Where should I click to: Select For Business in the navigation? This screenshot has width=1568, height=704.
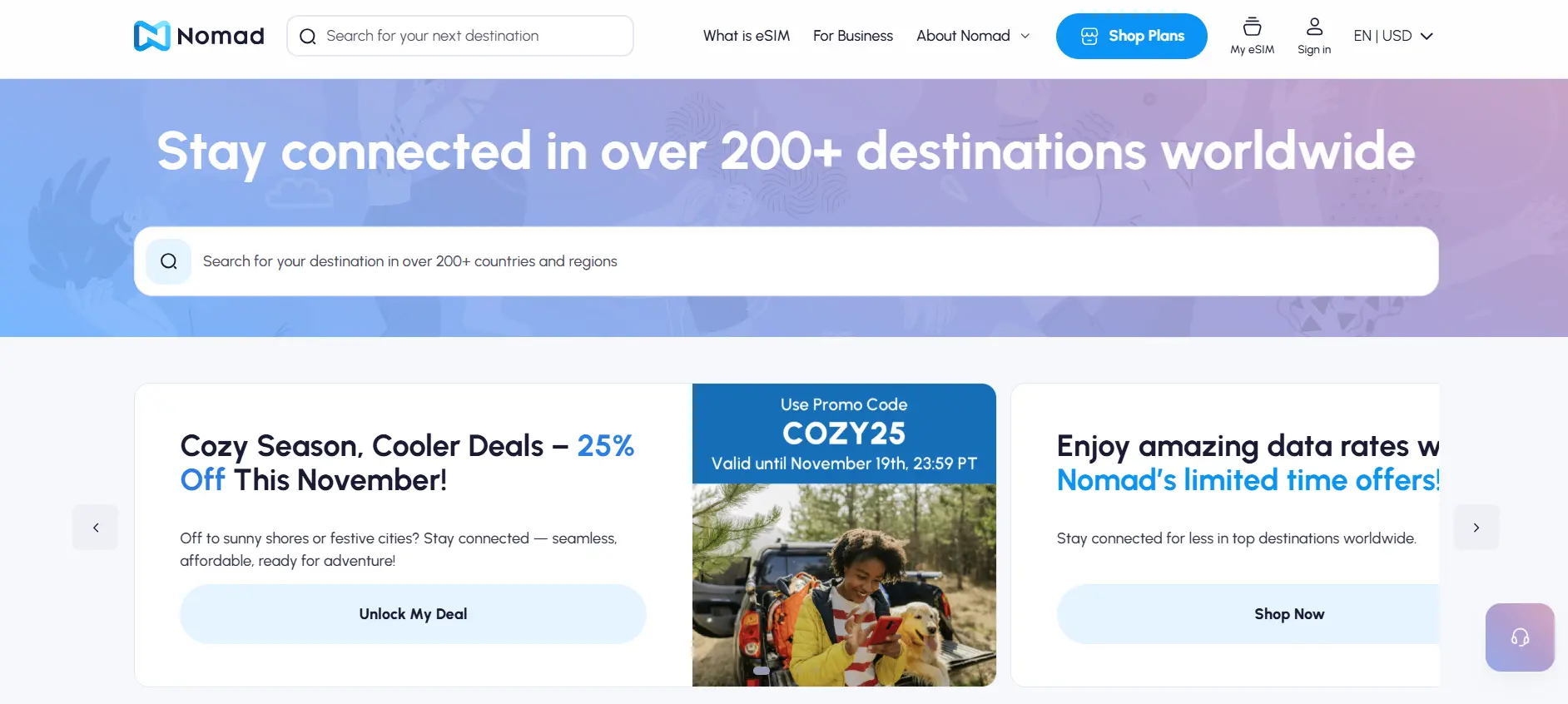pos(852,36)
